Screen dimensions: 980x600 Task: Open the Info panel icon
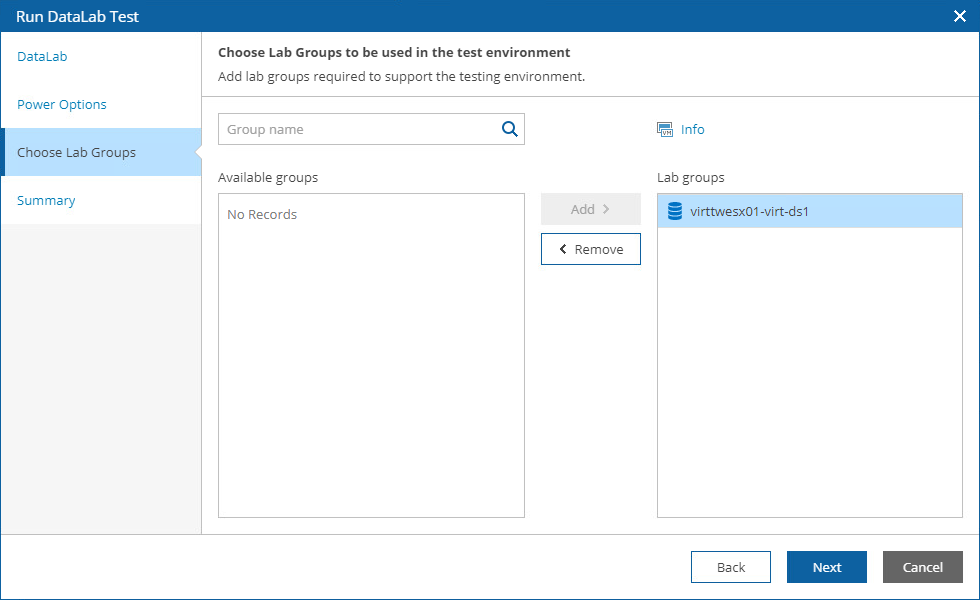[x=664, y=129]
